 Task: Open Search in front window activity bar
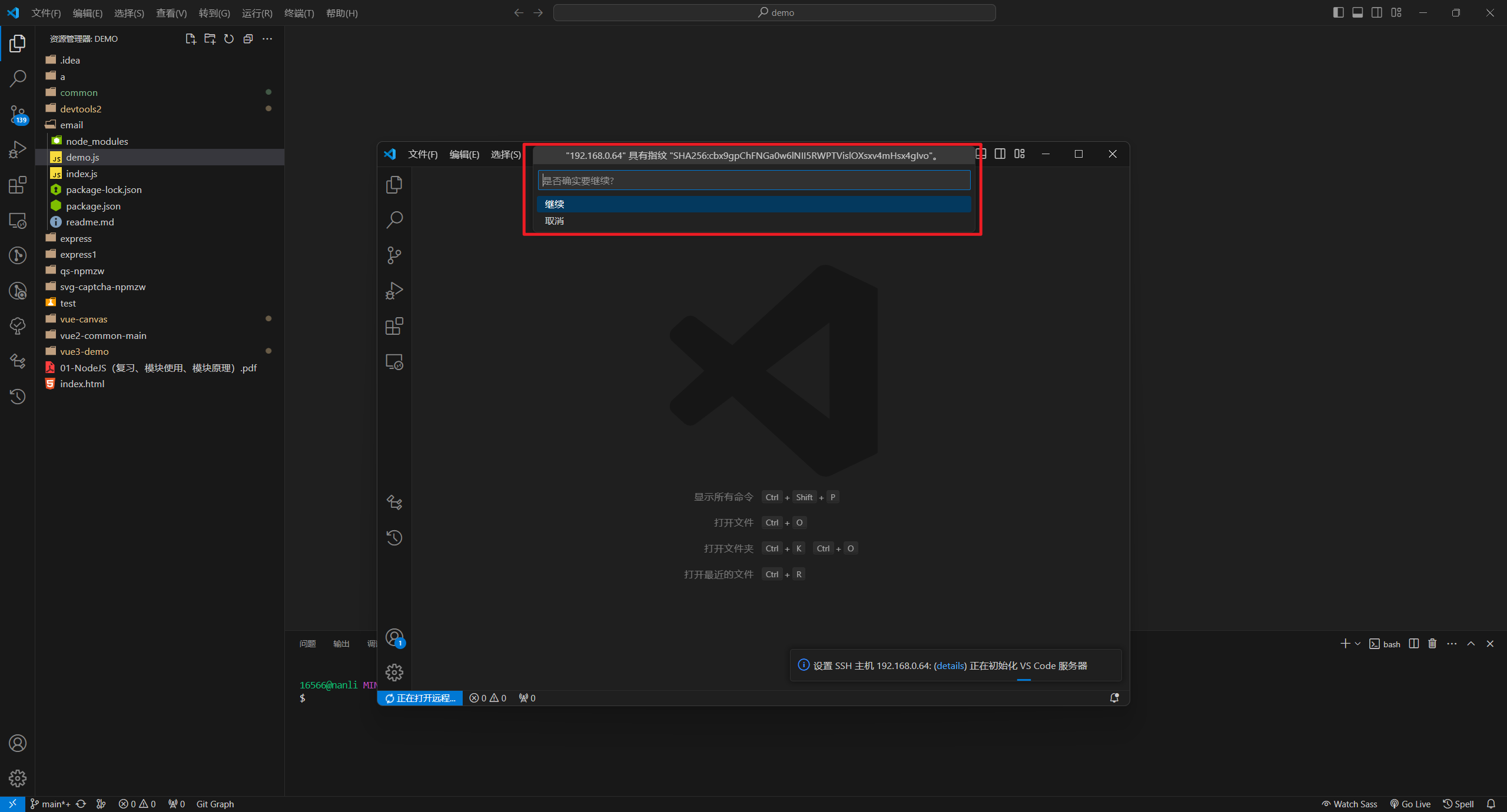(394, 220)
